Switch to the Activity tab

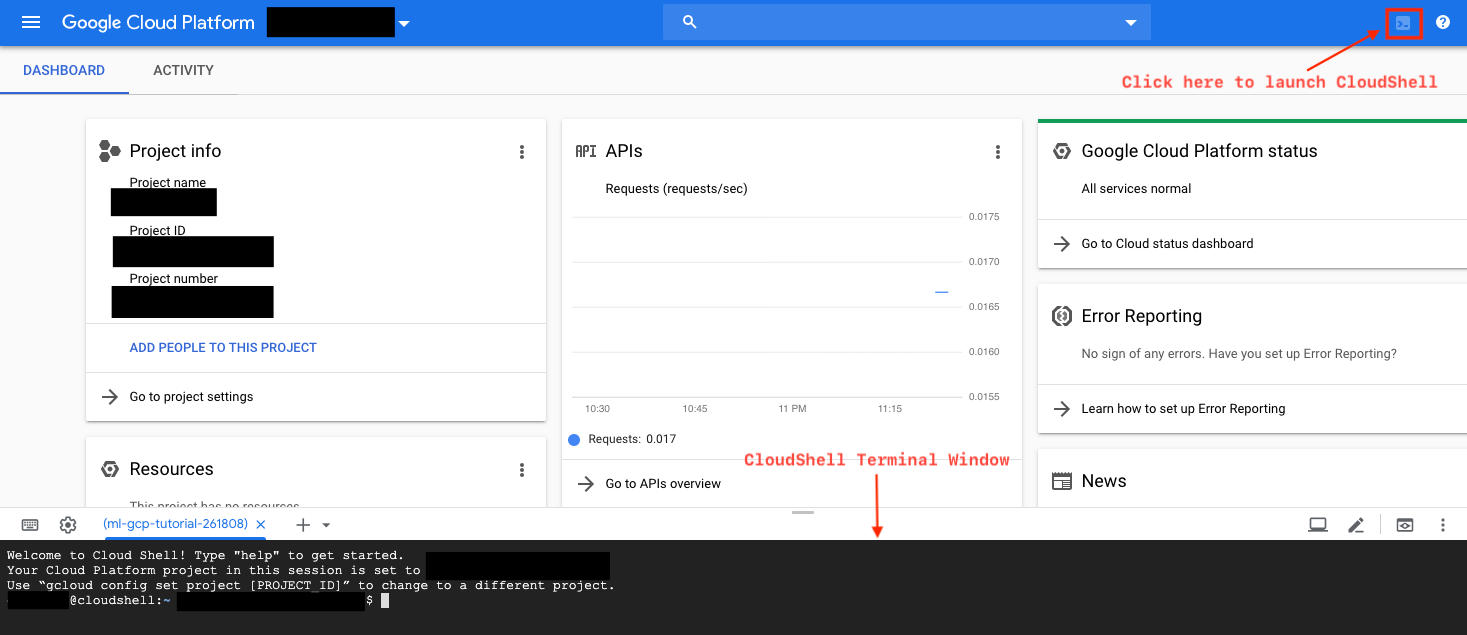(183, 71)
